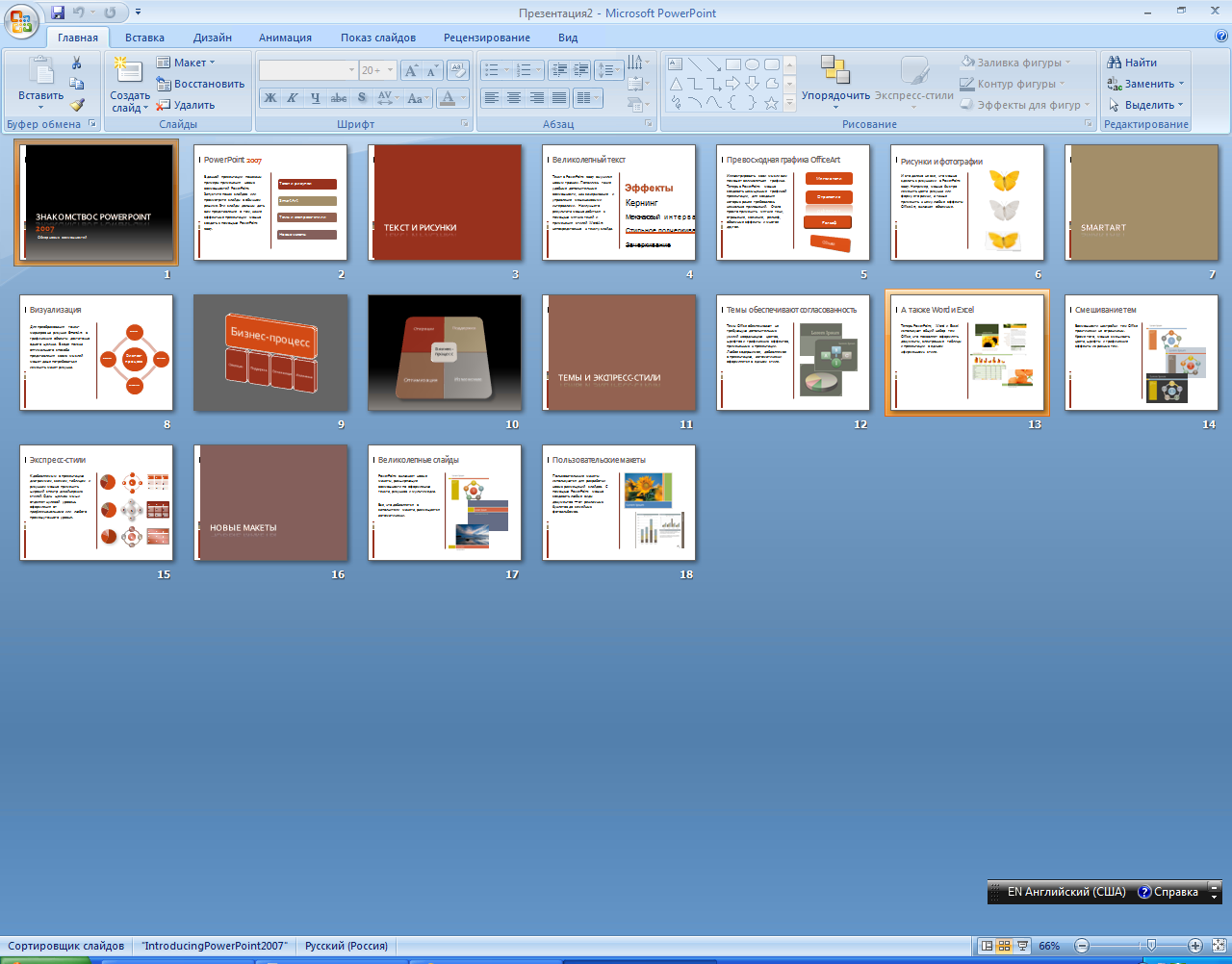Center text in paragraph group
Screen dimensions: 1232x964
click(x=514, y=98)
